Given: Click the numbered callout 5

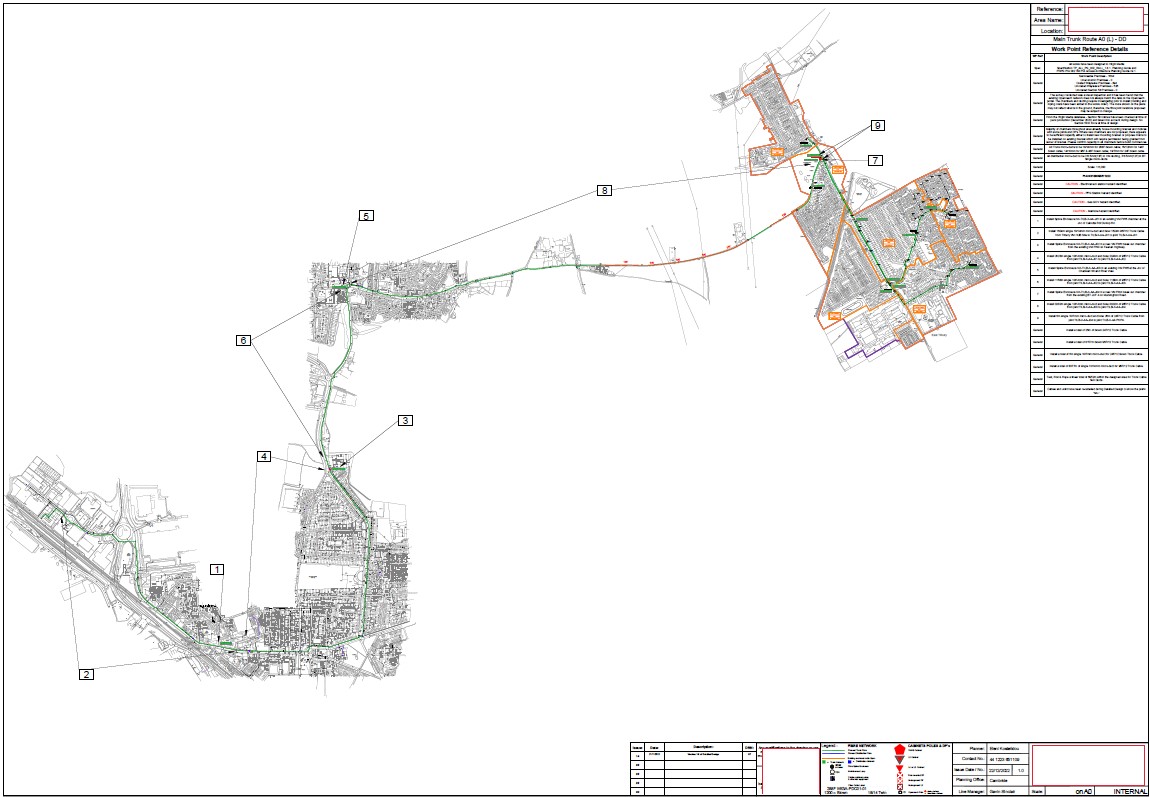Looking at the screenshot, I should tap(366, 216).
